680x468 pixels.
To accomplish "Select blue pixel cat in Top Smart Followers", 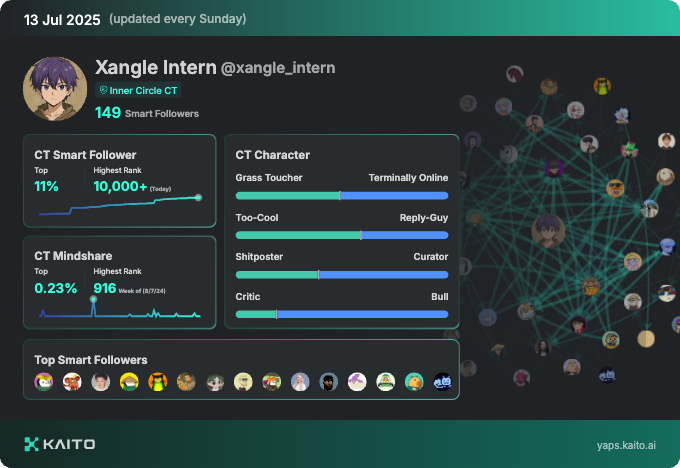I will 442,382.
